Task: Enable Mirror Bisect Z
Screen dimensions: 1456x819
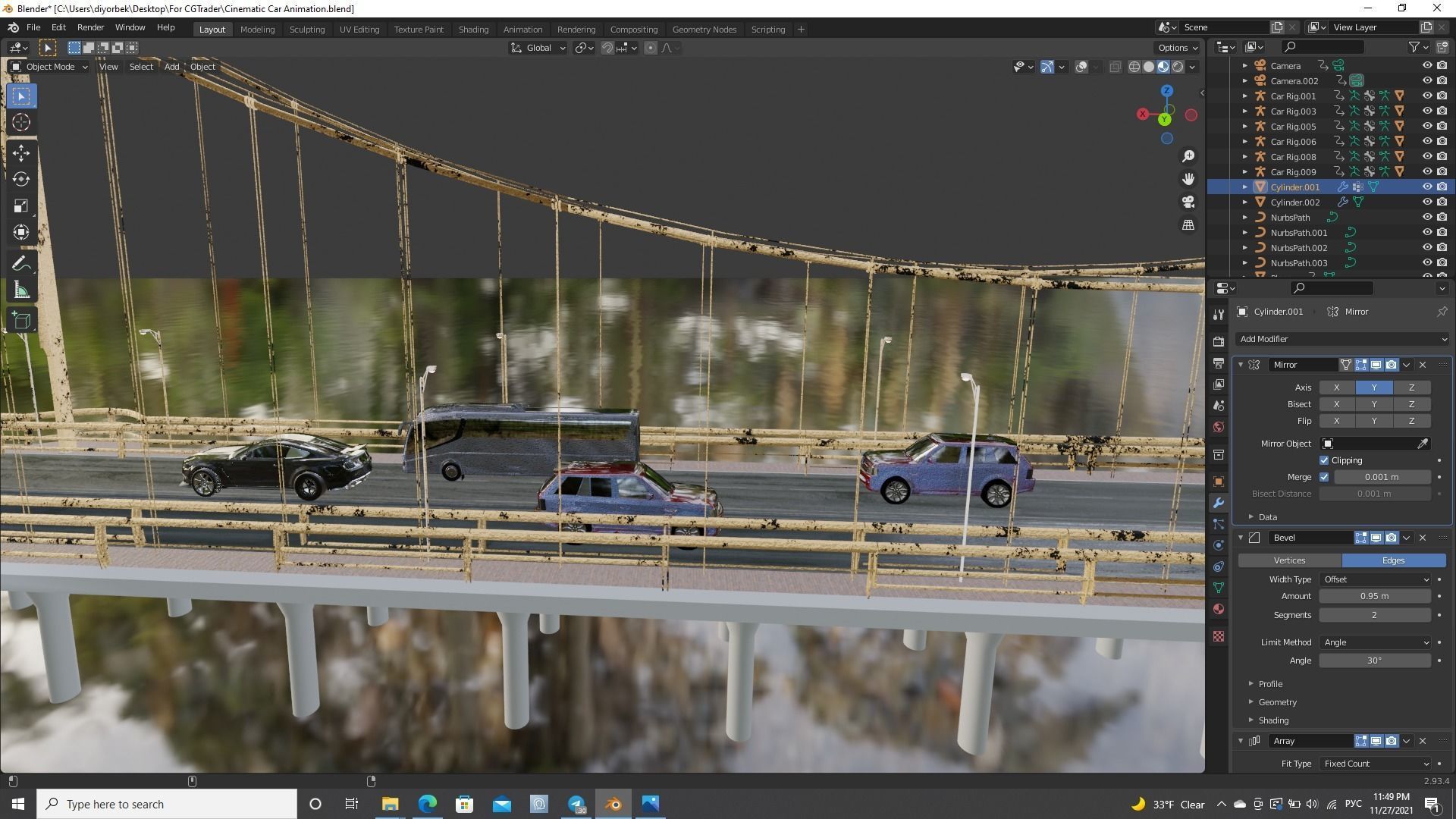Action: pyautogui.click(x=1411, y=404)
